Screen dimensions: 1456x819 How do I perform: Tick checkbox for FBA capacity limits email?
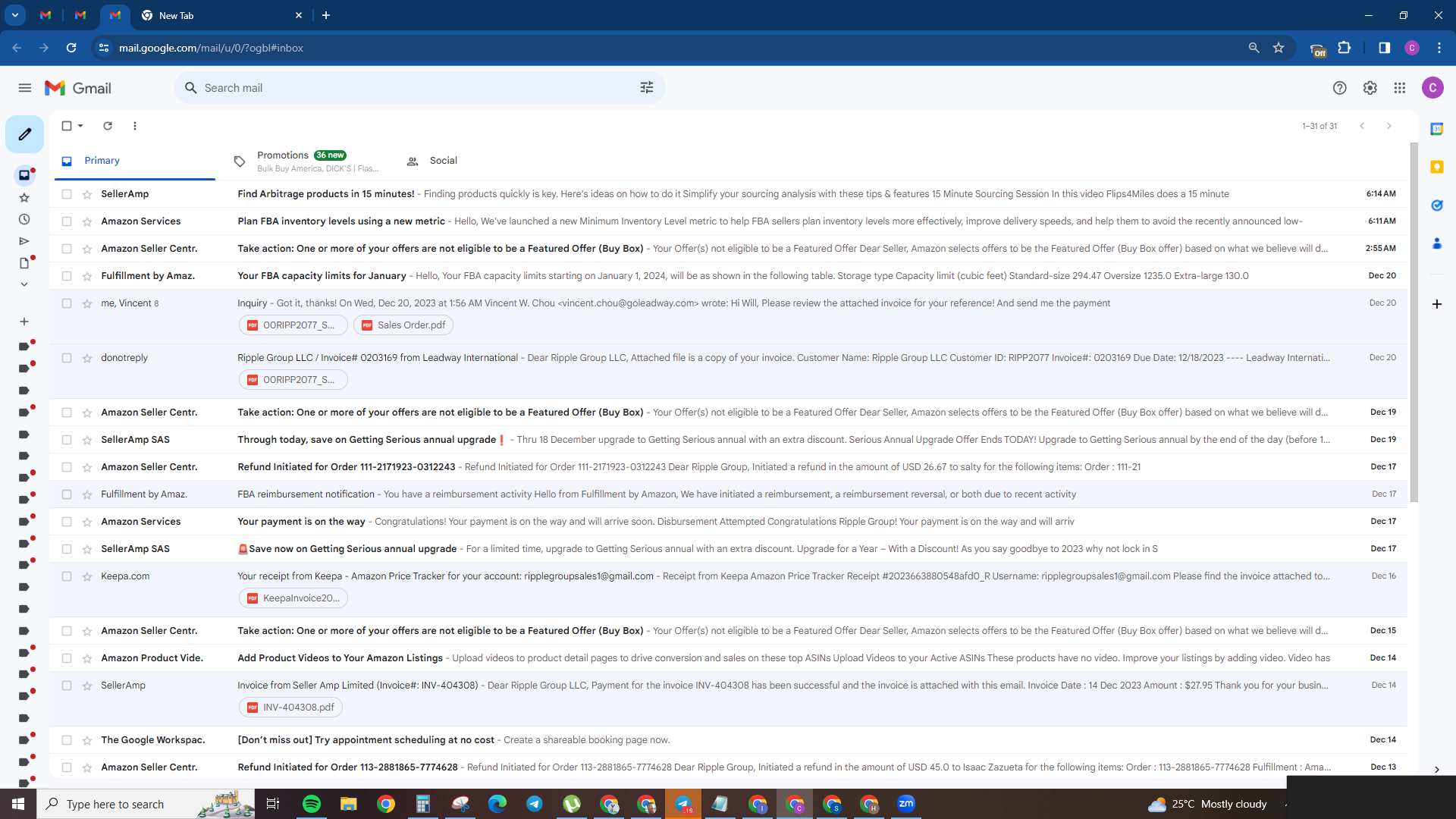click(67, 276)
